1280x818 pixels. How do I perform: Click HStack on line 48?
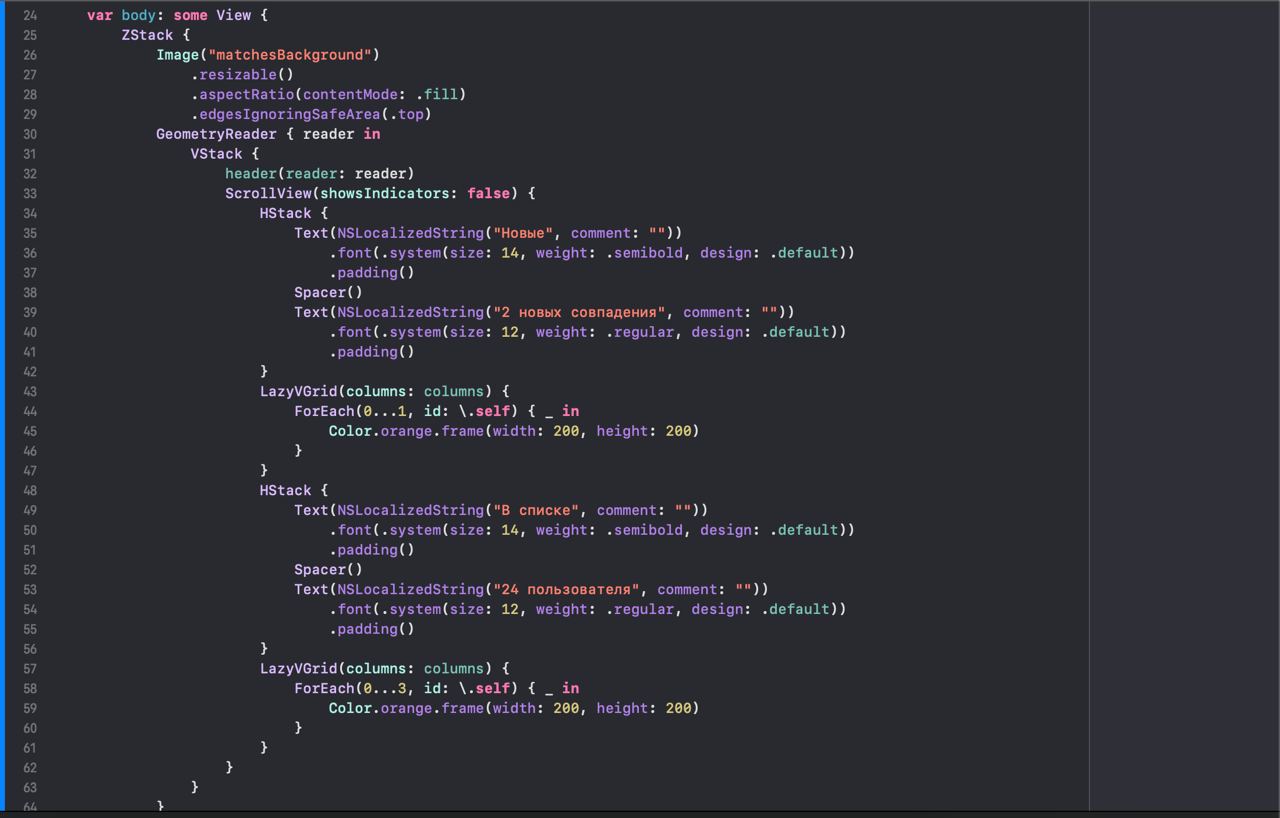285,490
